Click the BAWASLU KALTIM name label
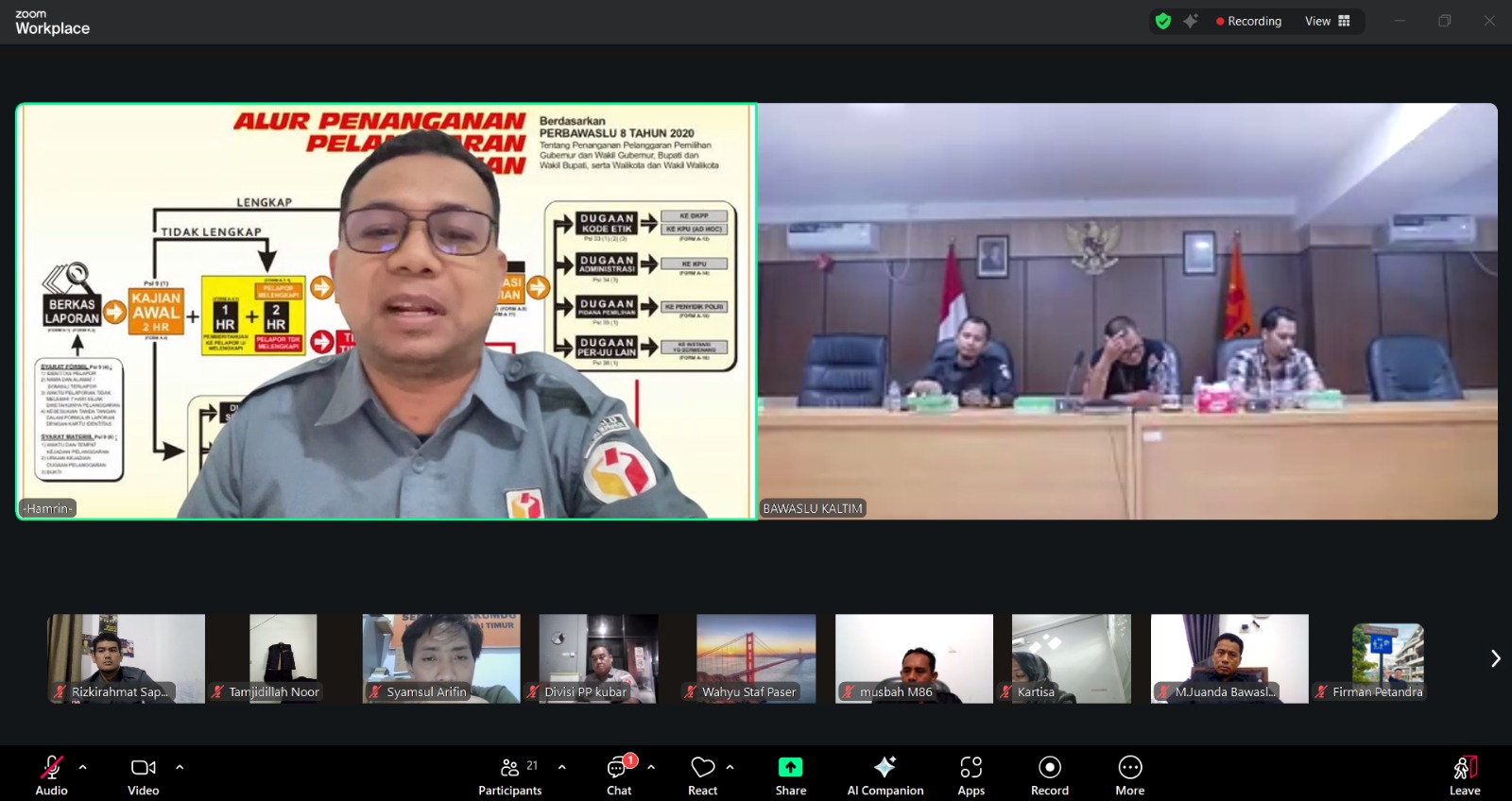The height and width of the screenshot is (801, 1512). pyautogui.click(x=813, y=508)
